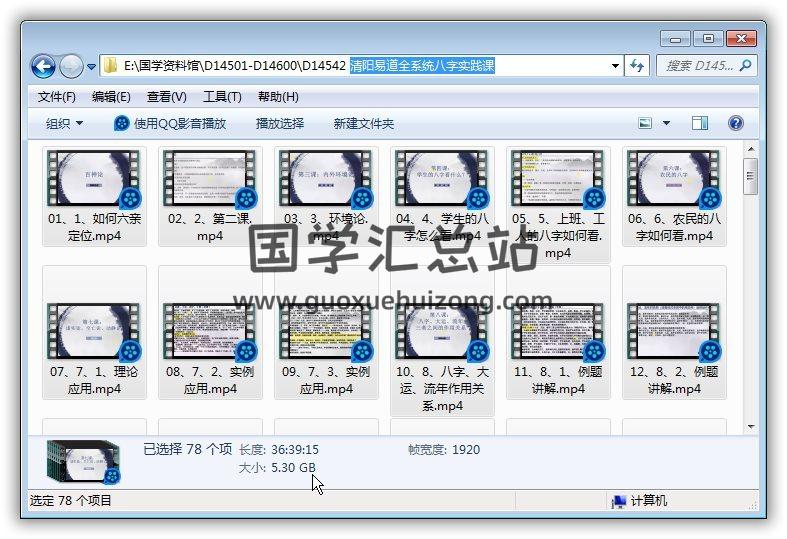Go back with the Back arrow button
This screenshot has height=539, width=787.
coord(43,66)
